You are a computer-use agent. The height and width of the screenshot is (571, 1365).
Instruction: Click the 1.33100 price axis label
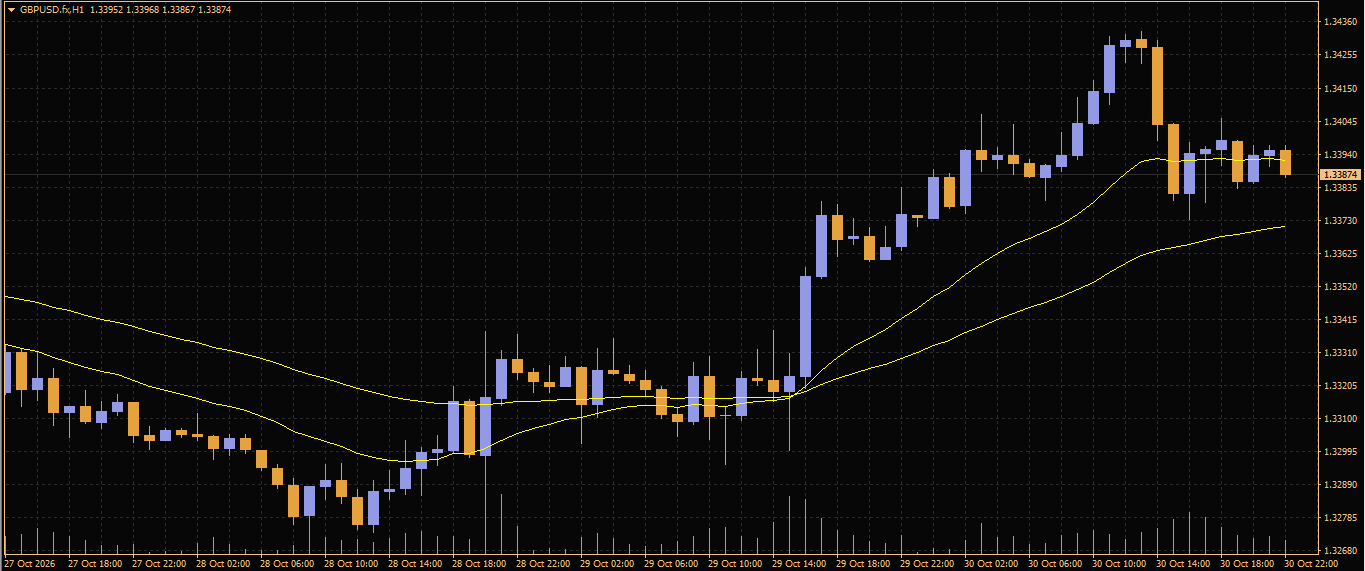pyautogui.click(x=1340, y=418)
